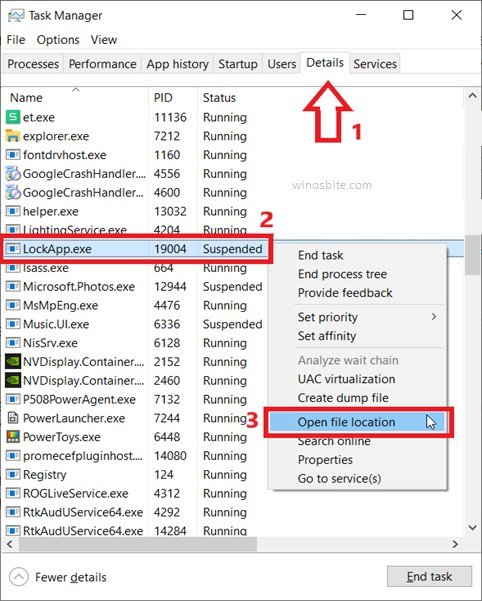Click the P508PowerAgent.exe process icon
This screenshot has height=601, width=482.
[x=13, y=399]
